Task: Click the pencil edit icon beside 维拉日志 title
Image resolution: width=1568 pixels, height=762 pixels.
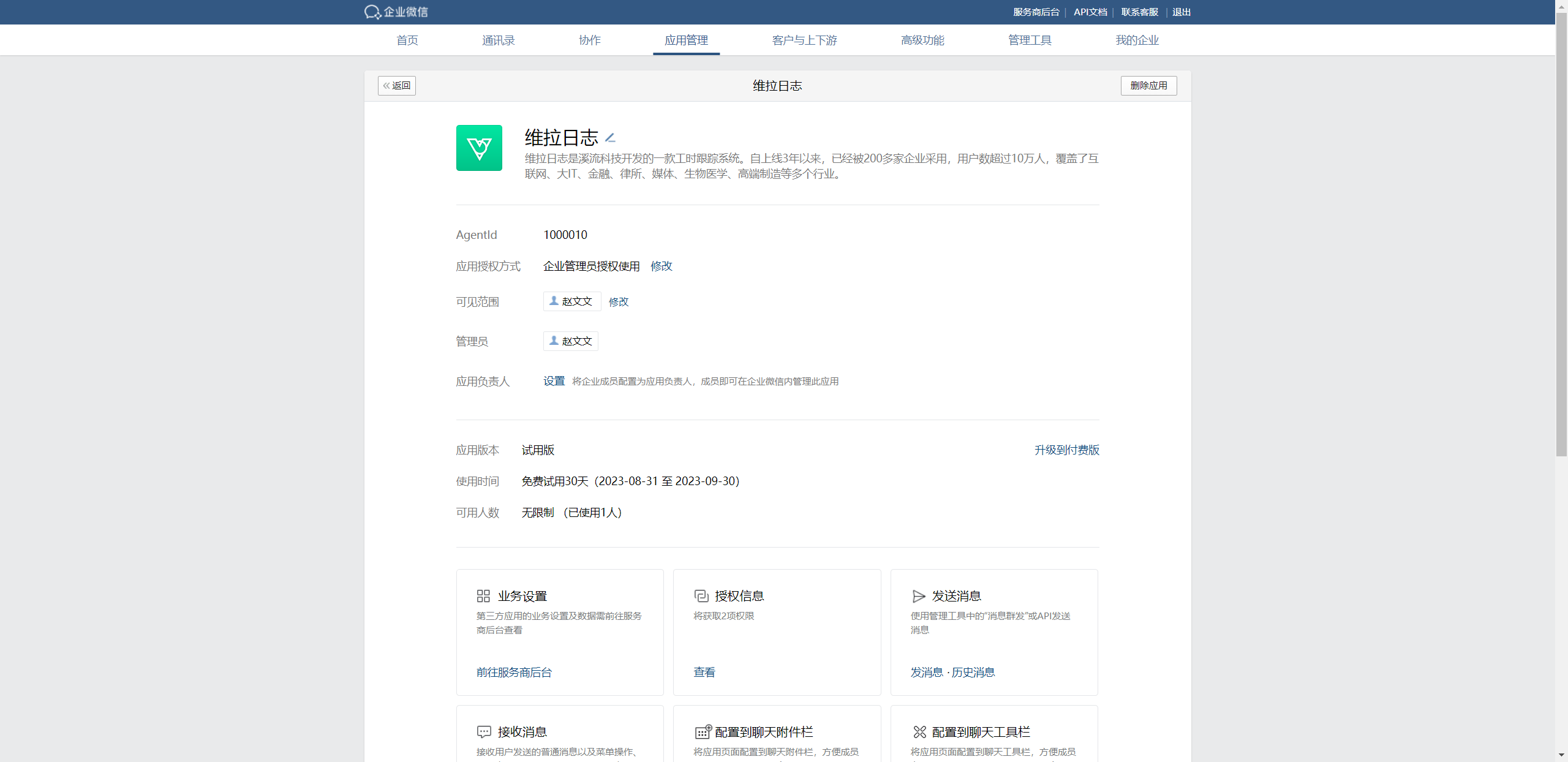Action: click(610, 137)
